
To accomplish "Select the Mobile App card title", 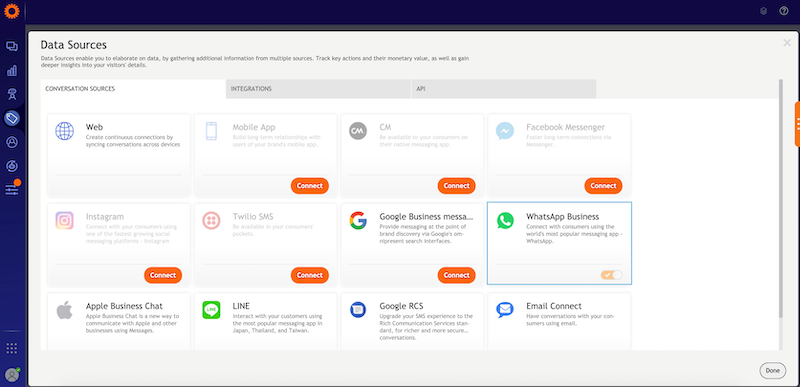I will (254, 127).
